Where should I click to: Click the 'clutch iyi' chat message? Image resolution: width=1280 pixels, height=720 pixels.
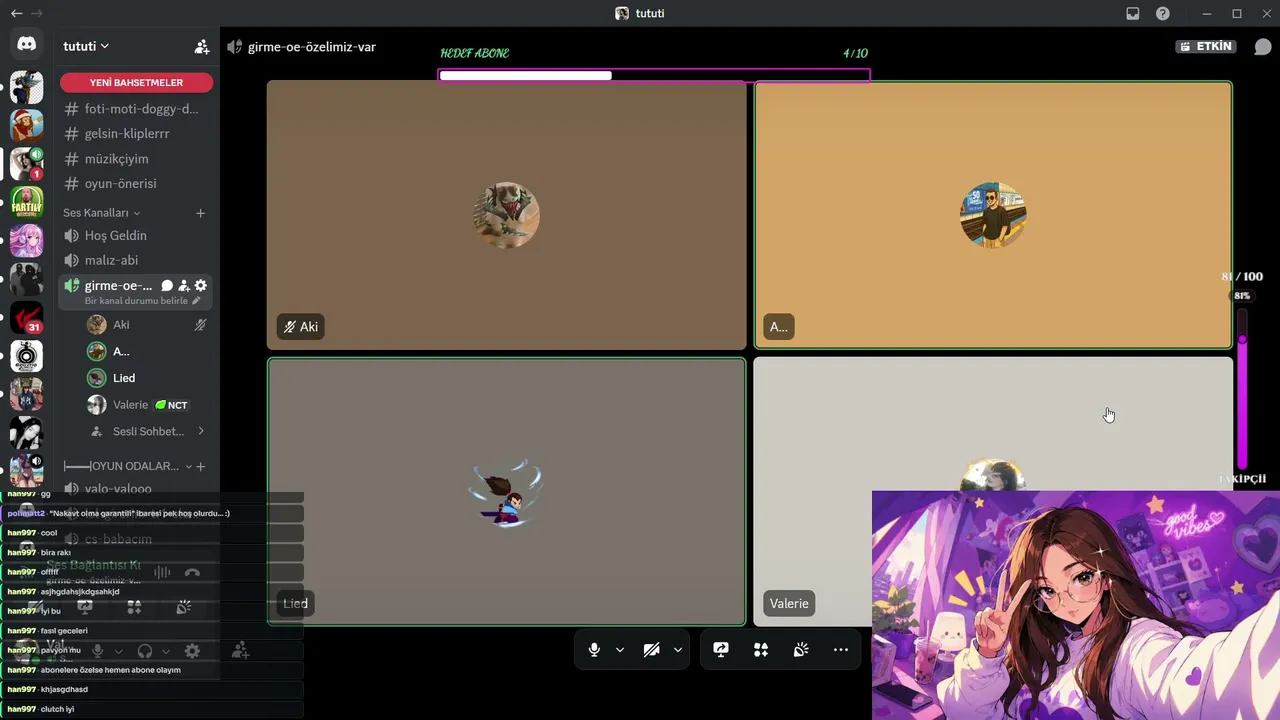152,709
